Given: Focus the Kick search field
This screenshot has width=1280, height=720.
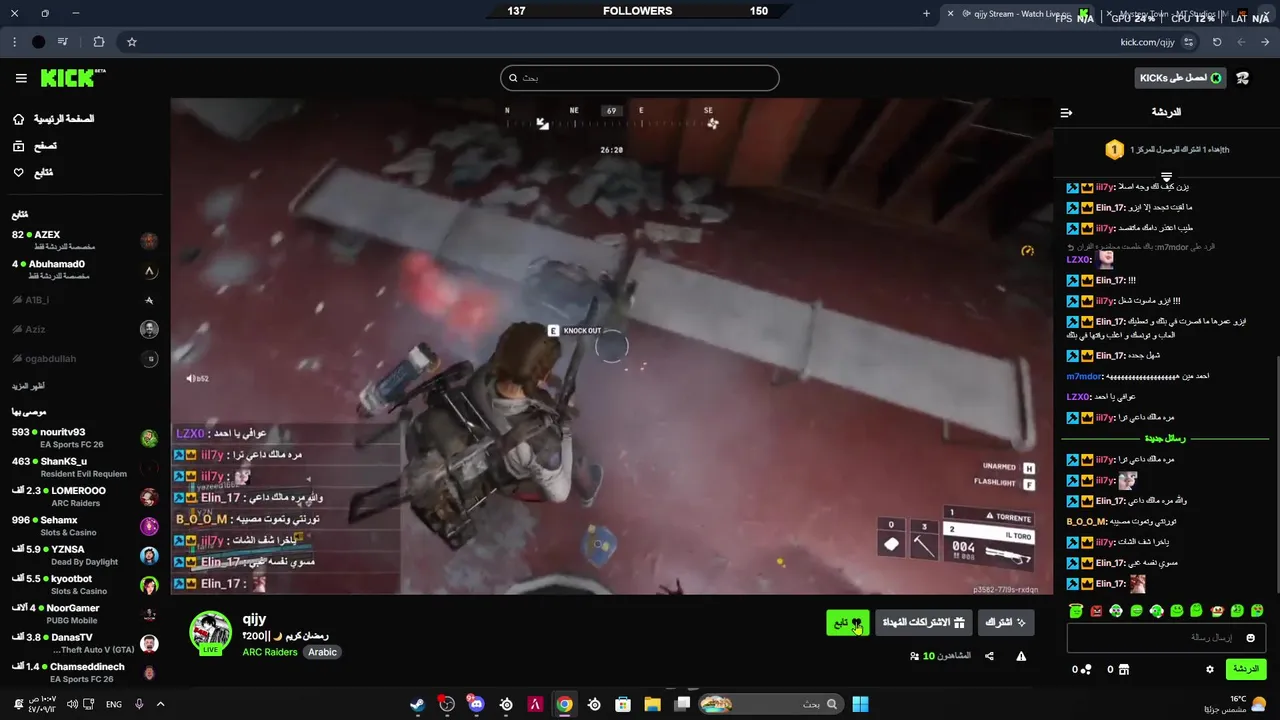Looking at the screenshot, I should tap(640, 78).
